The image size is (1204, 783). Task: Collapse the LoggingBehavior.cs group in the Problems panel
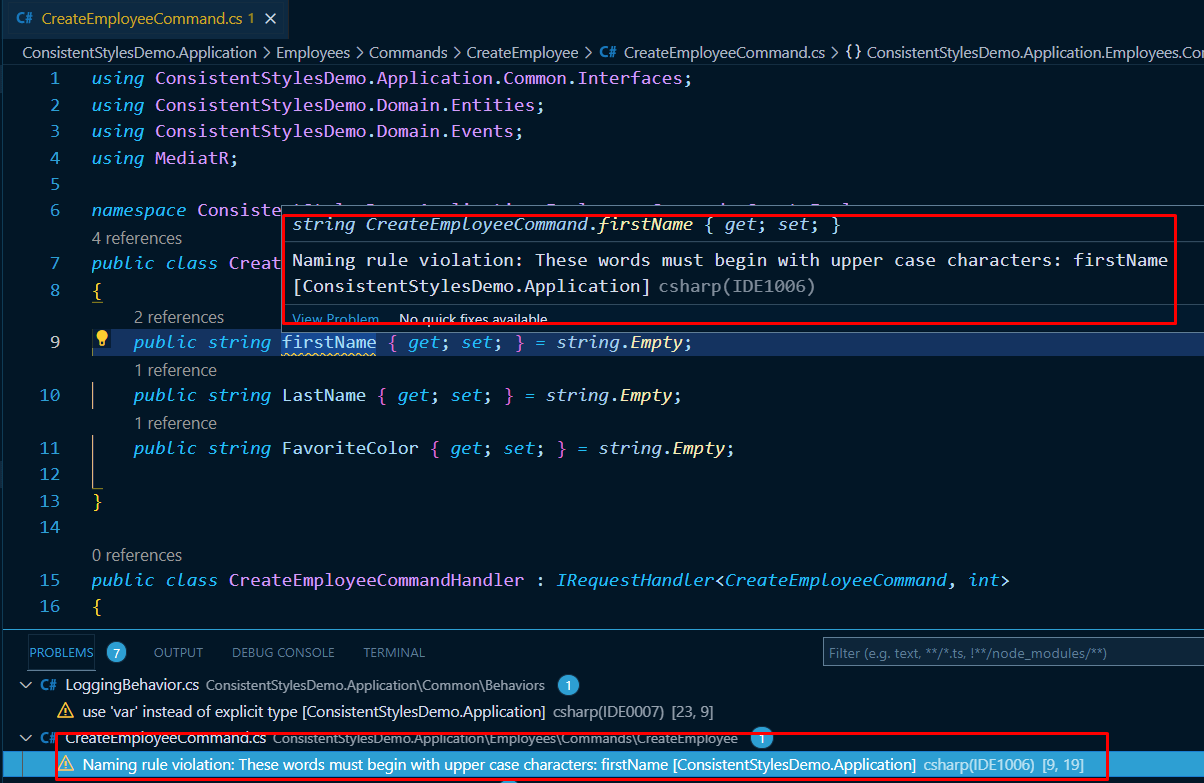pos(25,685)
